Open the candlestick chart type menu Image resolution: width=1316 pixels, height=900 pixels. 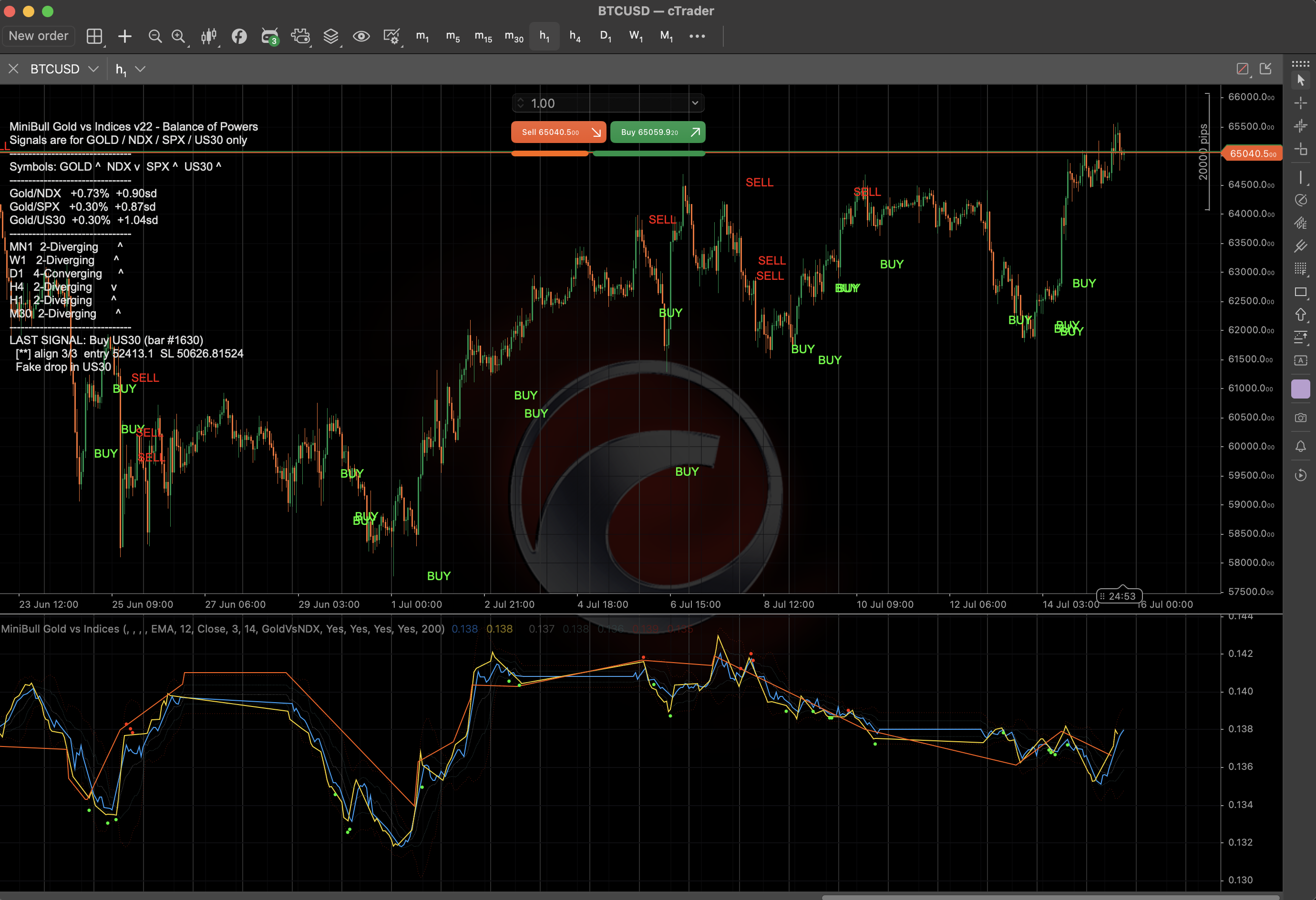tap(208, 36)
